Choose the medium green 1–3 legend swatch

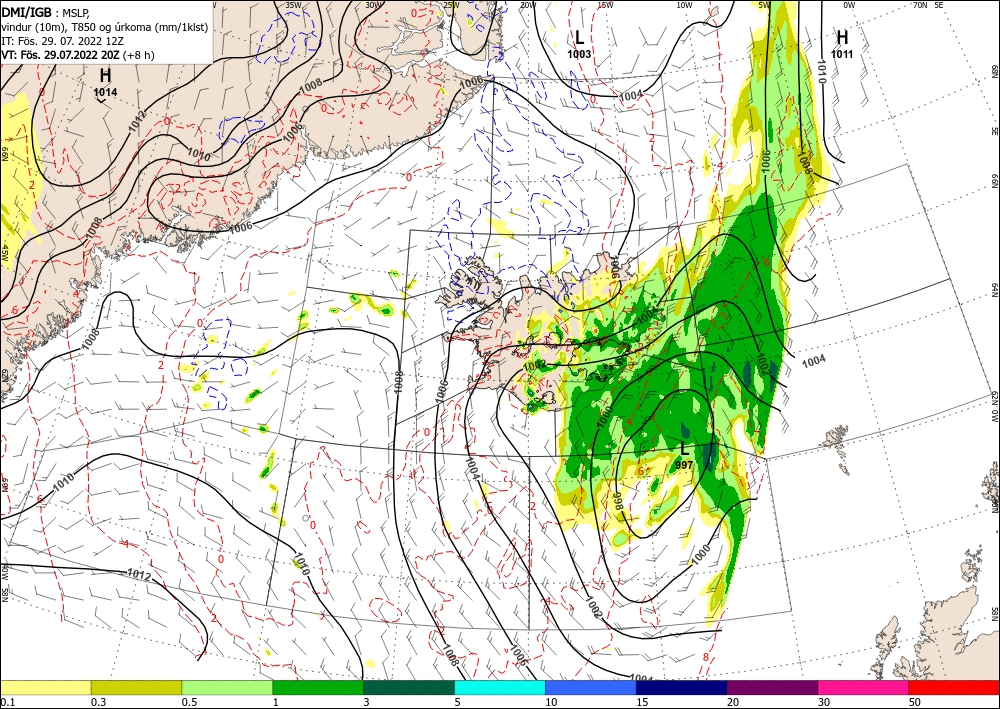318,687
